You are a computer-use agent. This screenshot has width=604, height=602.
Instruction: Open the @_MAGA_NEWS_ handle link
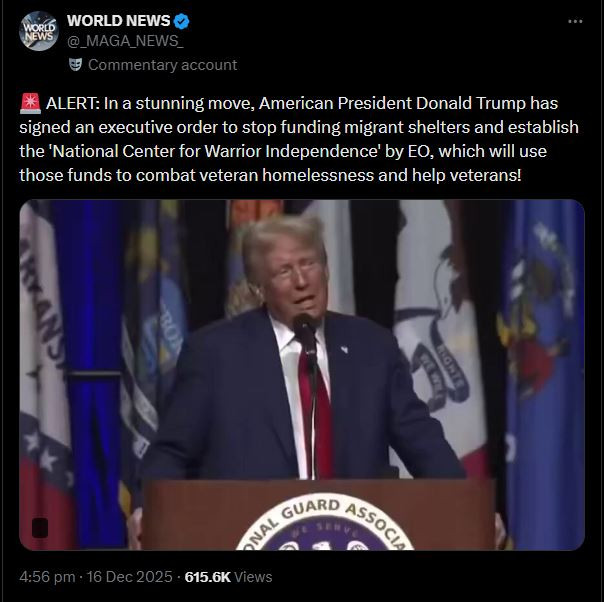(x=125, y=41)
